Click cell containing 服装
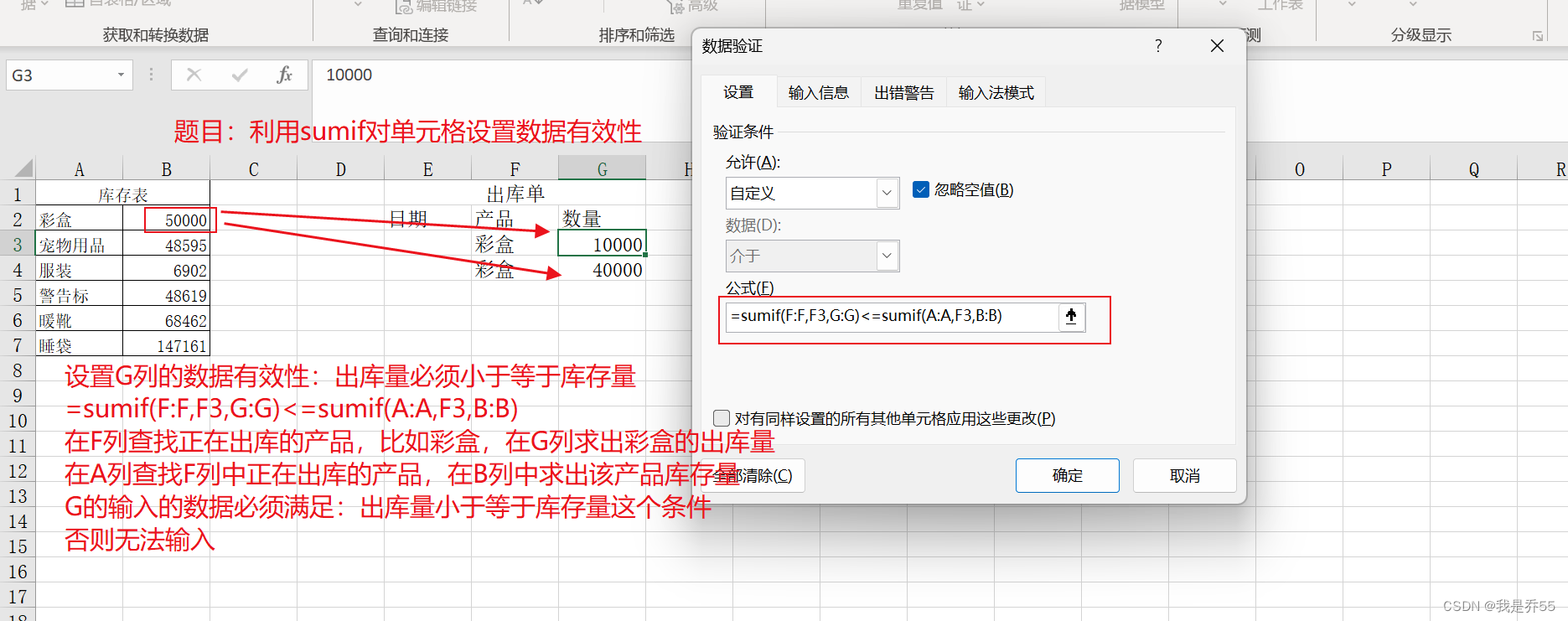This screenshot has width=1568, height=621. pos(79,270)
